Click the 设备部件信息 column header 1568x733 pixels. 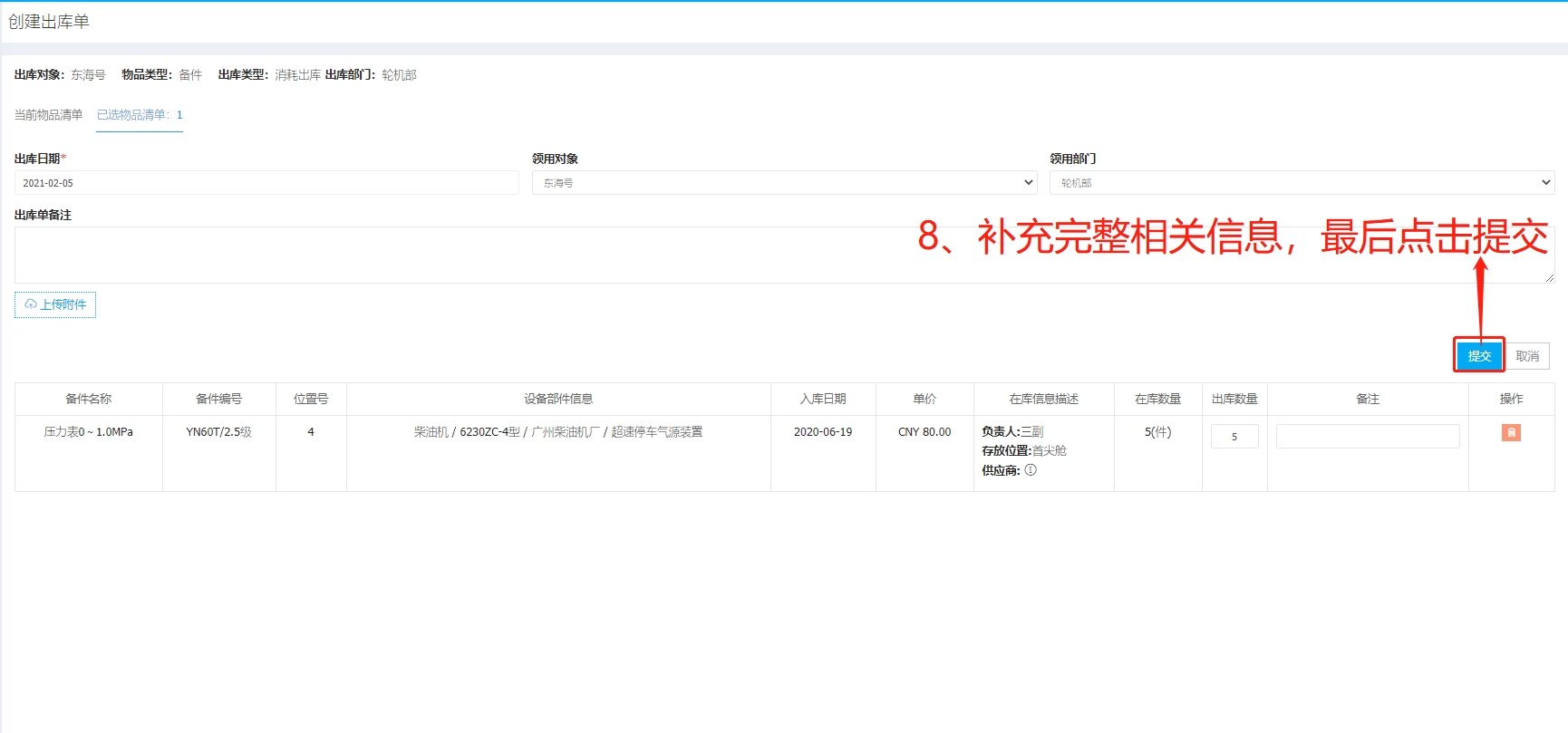tap(558, 399)
